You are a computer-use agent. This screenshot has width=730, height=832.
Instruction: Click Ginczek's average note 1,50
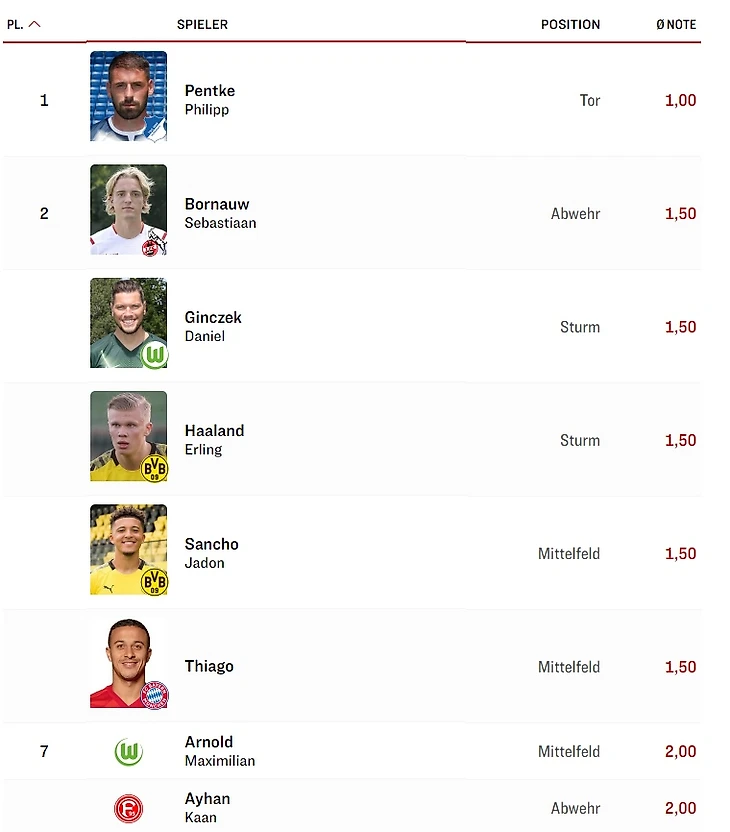[680, 327]
